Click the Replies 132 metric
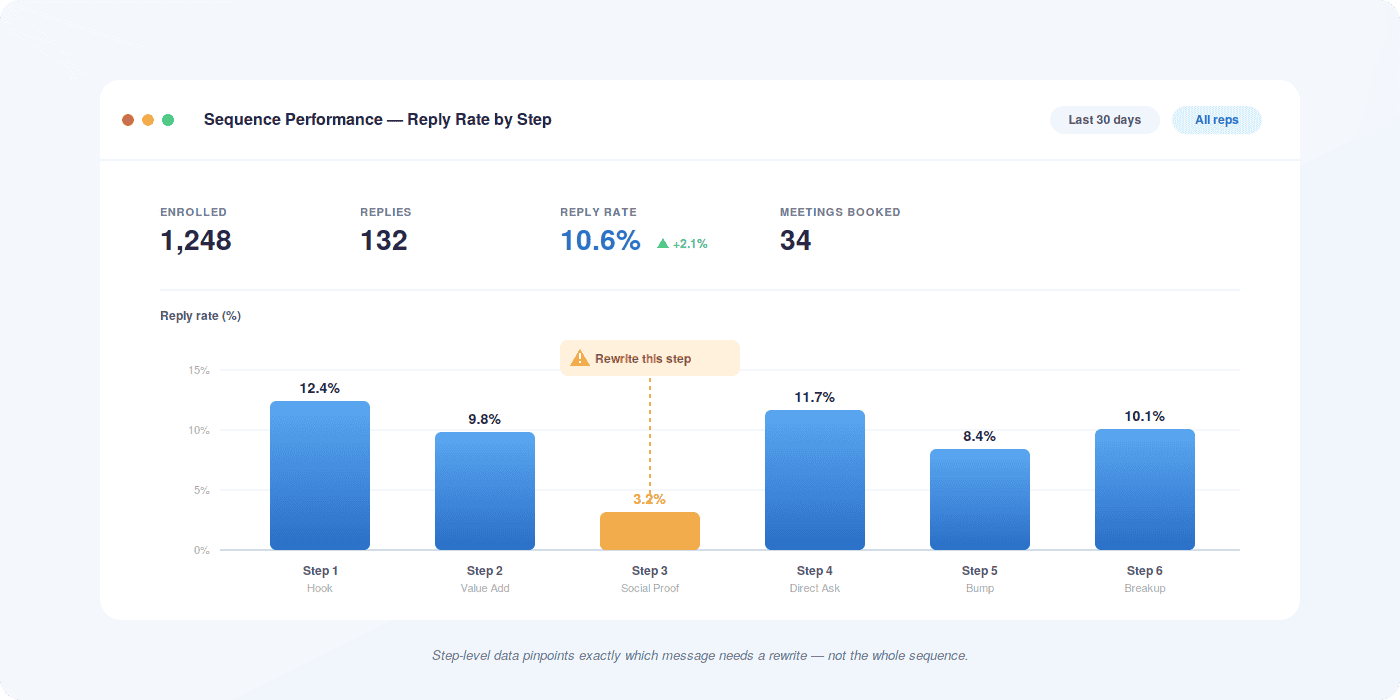Image resolution: width=1400 pixels, height=700 pixels. click(x=386, y=230)
